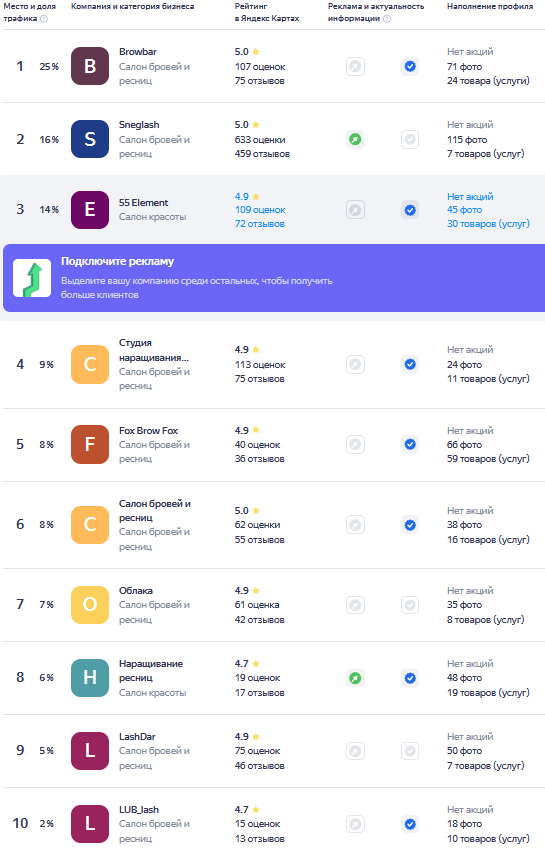This screenshot has width=545, height=859.
Task: Click Студия наращивания's blue verified checkmark
Action: point(410,364)
